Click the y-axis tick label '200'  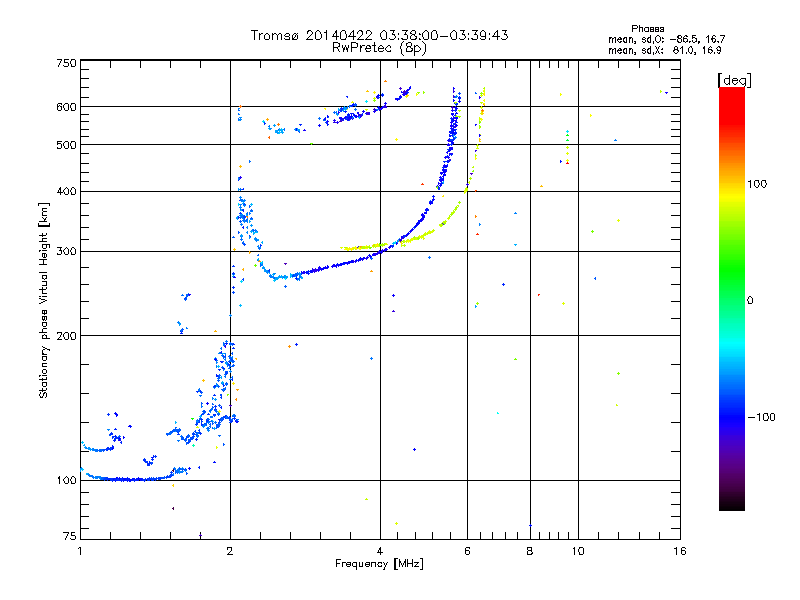click(x=66, y=336)
